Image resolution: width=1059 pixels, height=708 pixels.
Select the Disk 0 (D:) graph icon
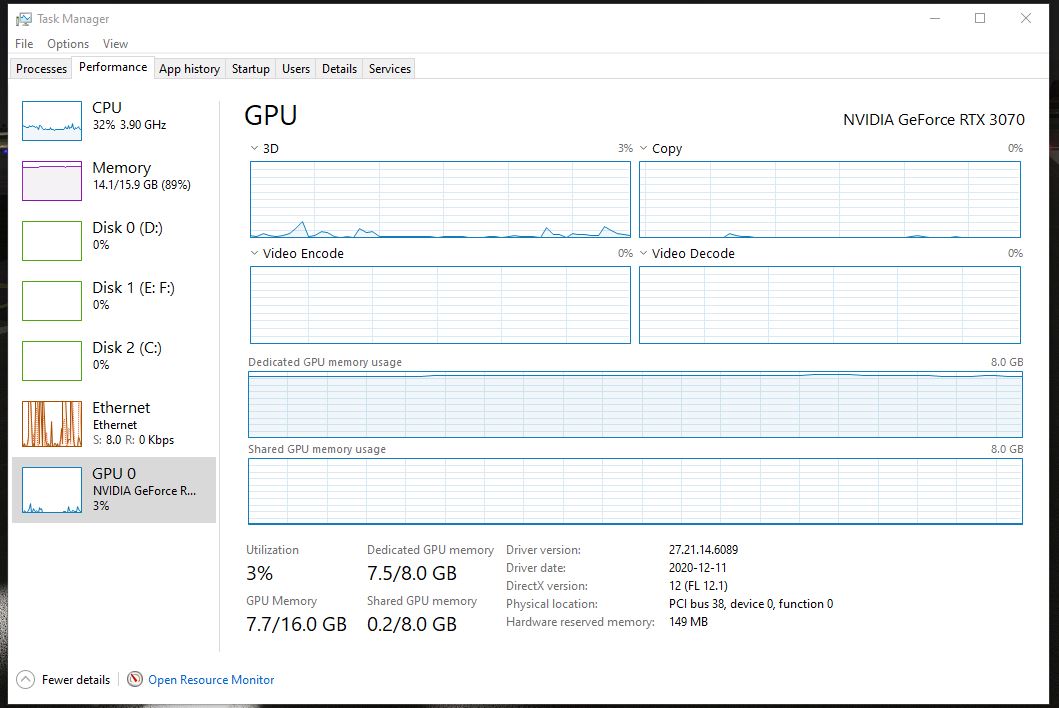click(52, 240)
